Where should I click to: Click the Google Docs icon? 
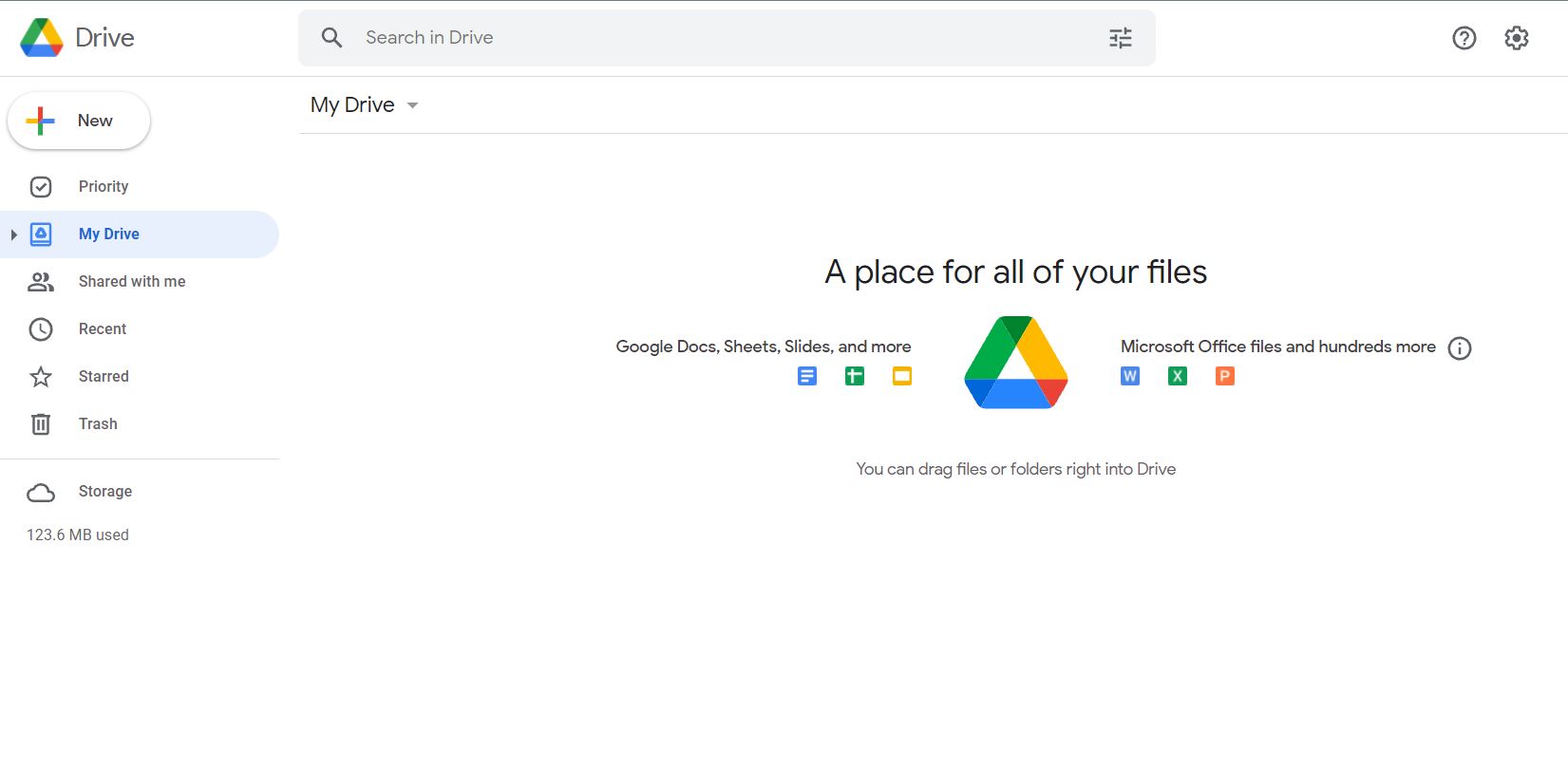click(x=807, y=376)
